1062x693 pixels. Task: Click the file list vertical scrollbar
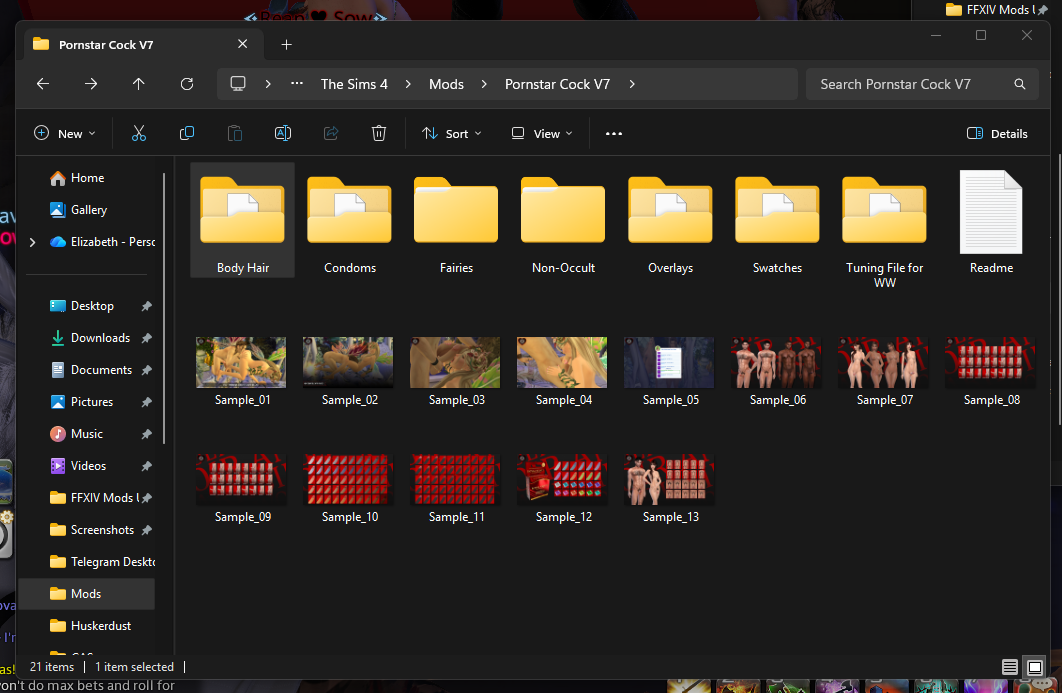click(1059, 289)
